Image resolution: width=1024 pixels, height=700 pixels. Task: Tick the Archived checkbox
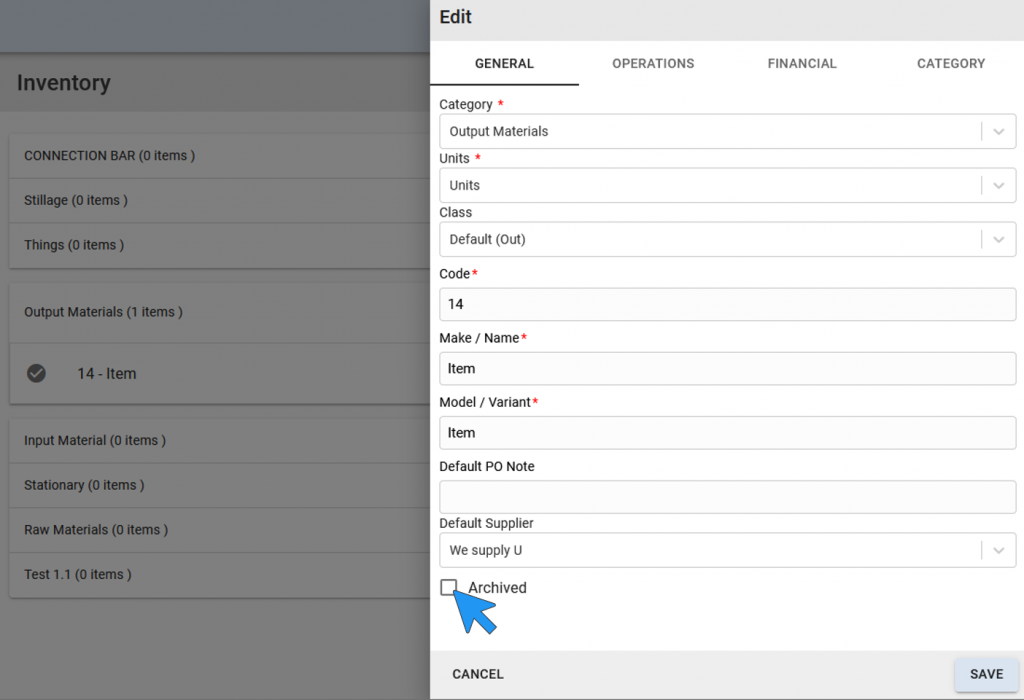point(449,587)
